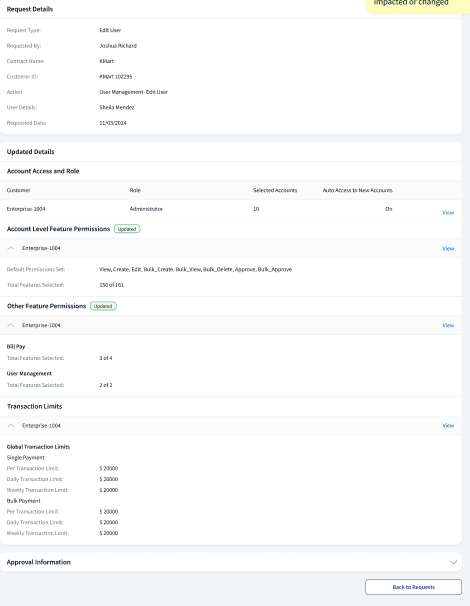Select Customer ID value KMart 102235
The width and height of the screenshot is (470, 606).
[116, 77]
